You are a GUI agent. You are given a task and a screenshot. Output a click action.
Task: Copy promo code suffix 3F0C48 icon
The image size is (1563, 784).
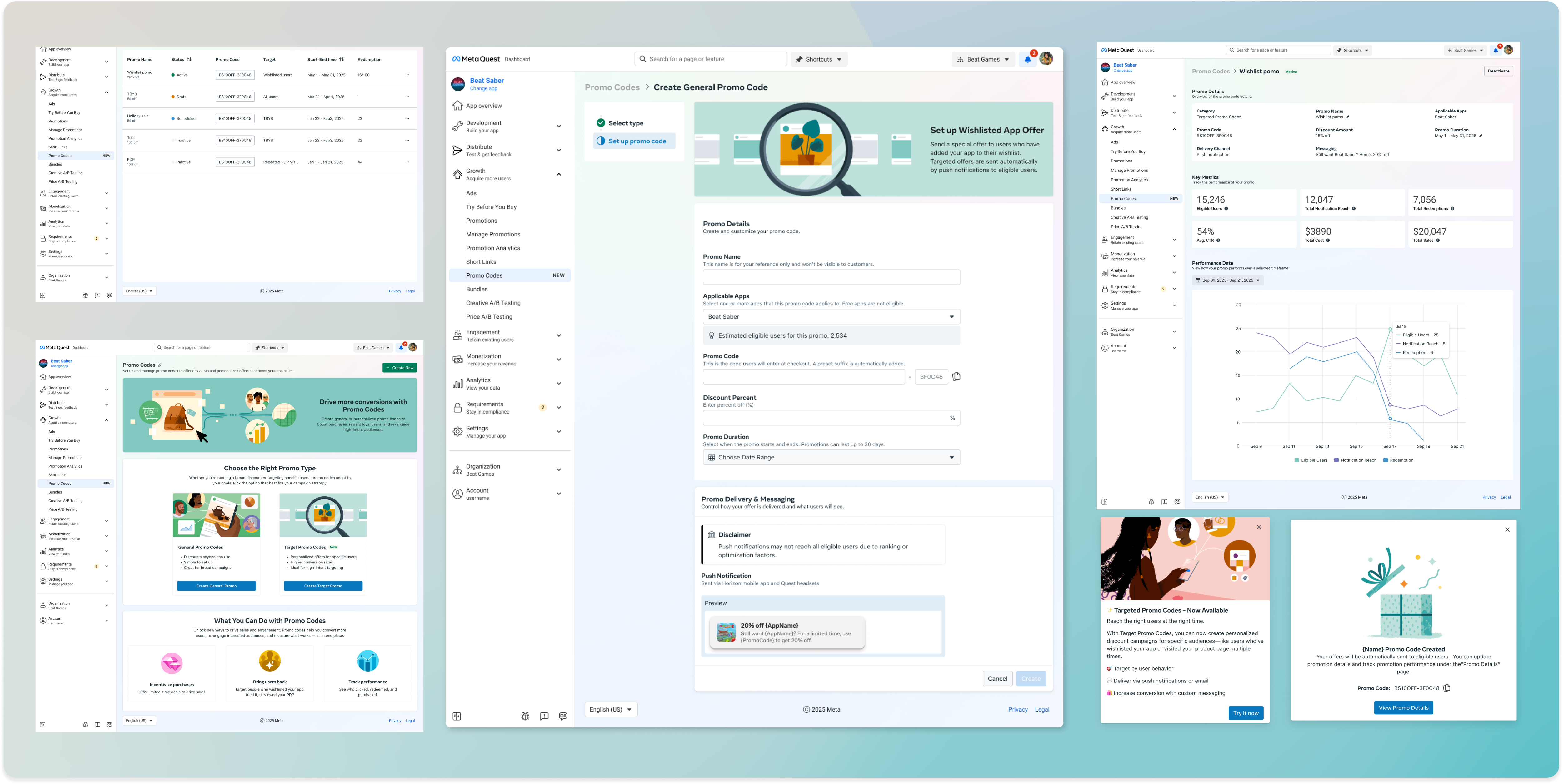(x=956, y=376)
